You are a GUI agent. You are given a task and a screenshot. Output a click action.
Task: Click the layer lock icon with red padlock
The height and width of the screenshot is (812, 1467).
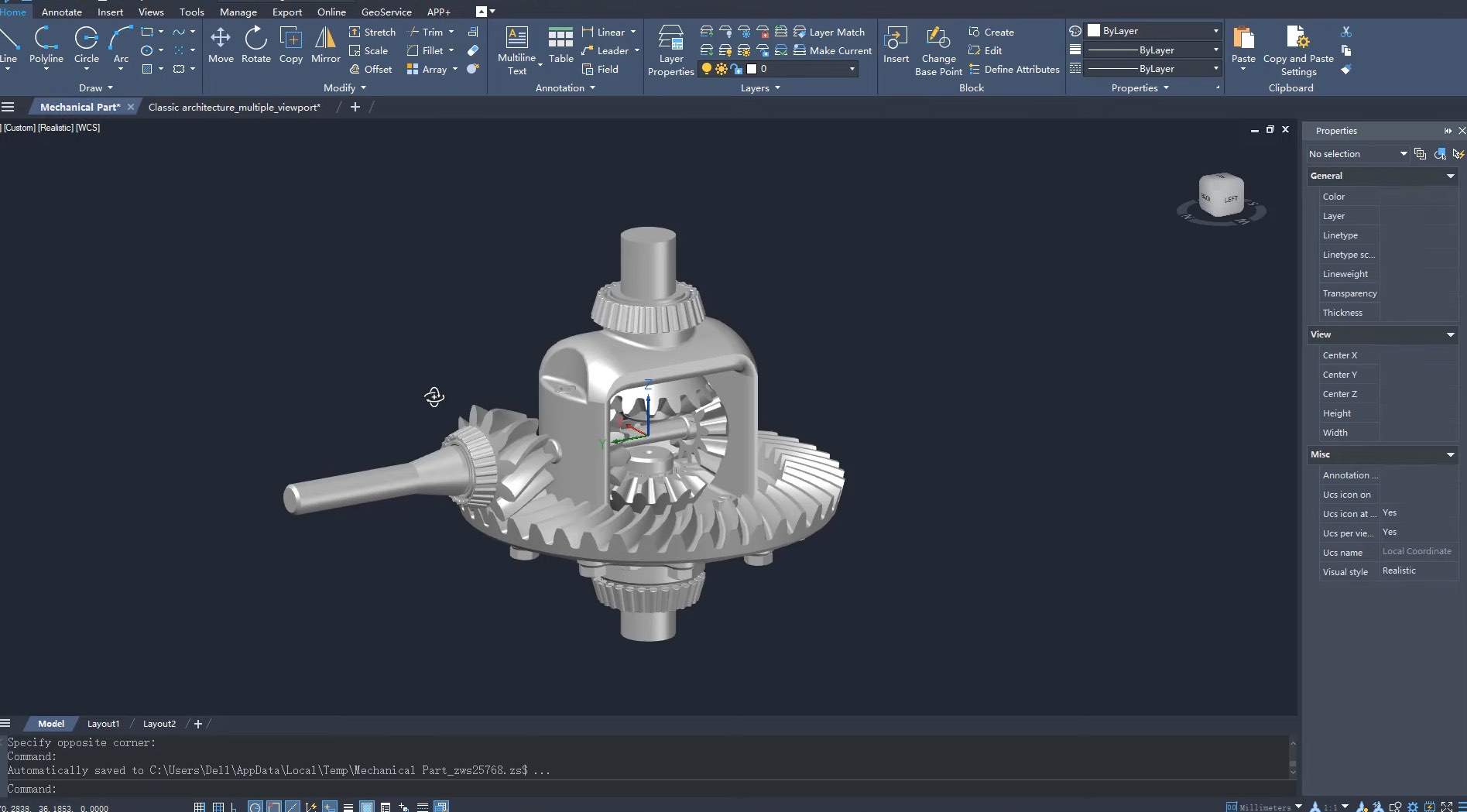pos(763,32)
